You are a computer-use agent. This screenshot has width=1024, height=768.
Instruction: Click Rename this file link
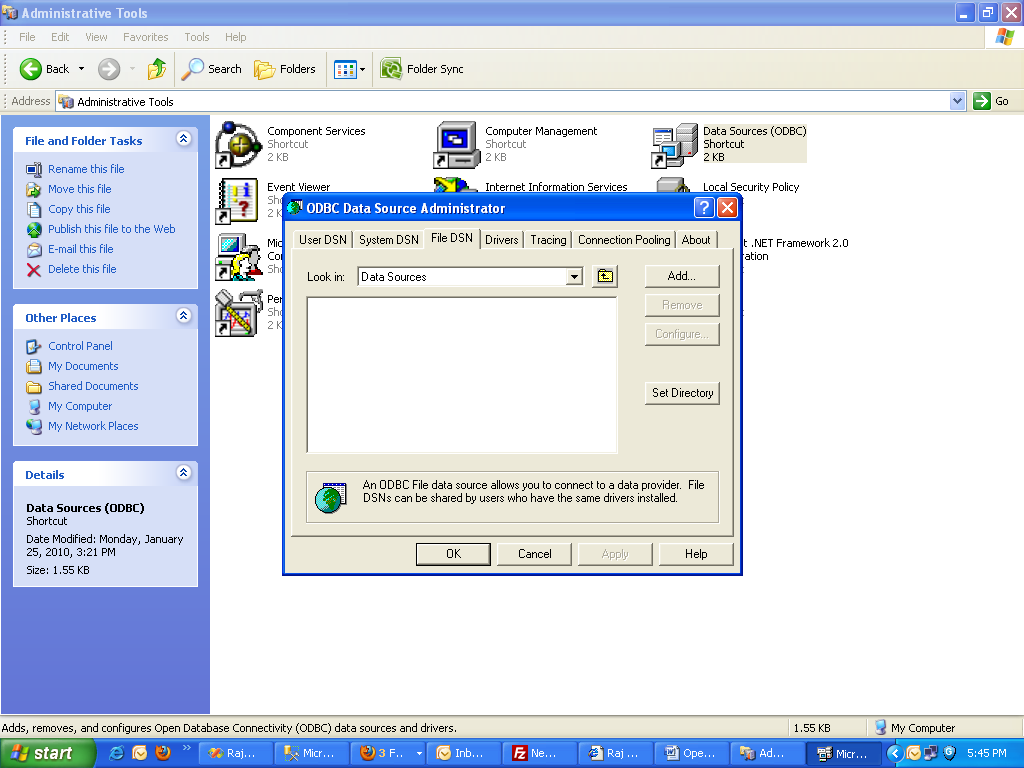click(86, 169)
